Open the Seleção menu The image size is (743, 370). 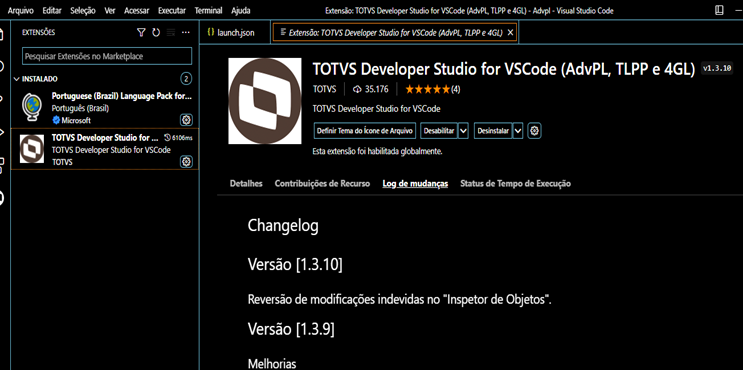tap(83, 10)
